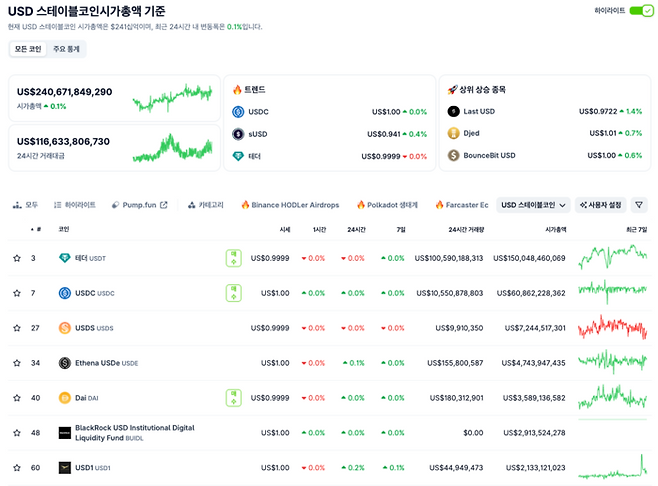Click the Tether diamond icon in table
Image resolution: width=658 pixels, height=486 pixels.
(x=65, y=258)
